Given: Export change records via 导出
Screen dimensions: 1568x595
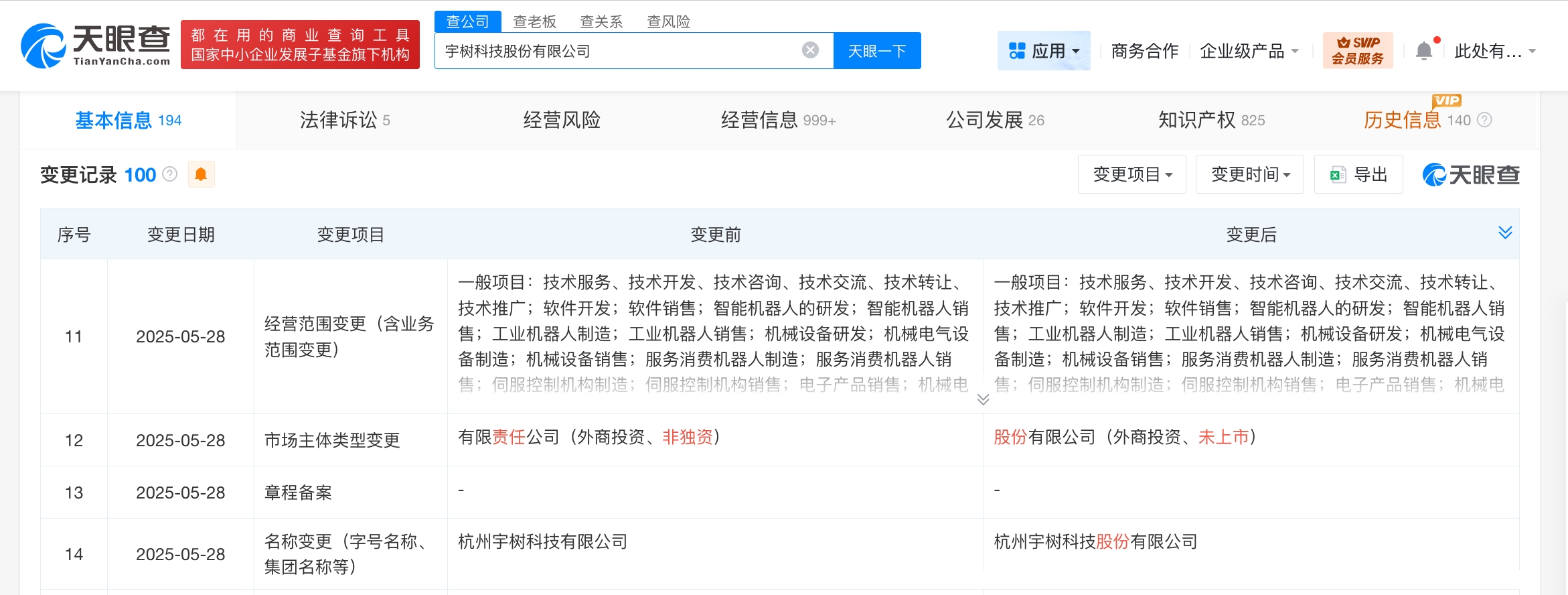Looking at the screenshot, I should (x=1358, y=175).
